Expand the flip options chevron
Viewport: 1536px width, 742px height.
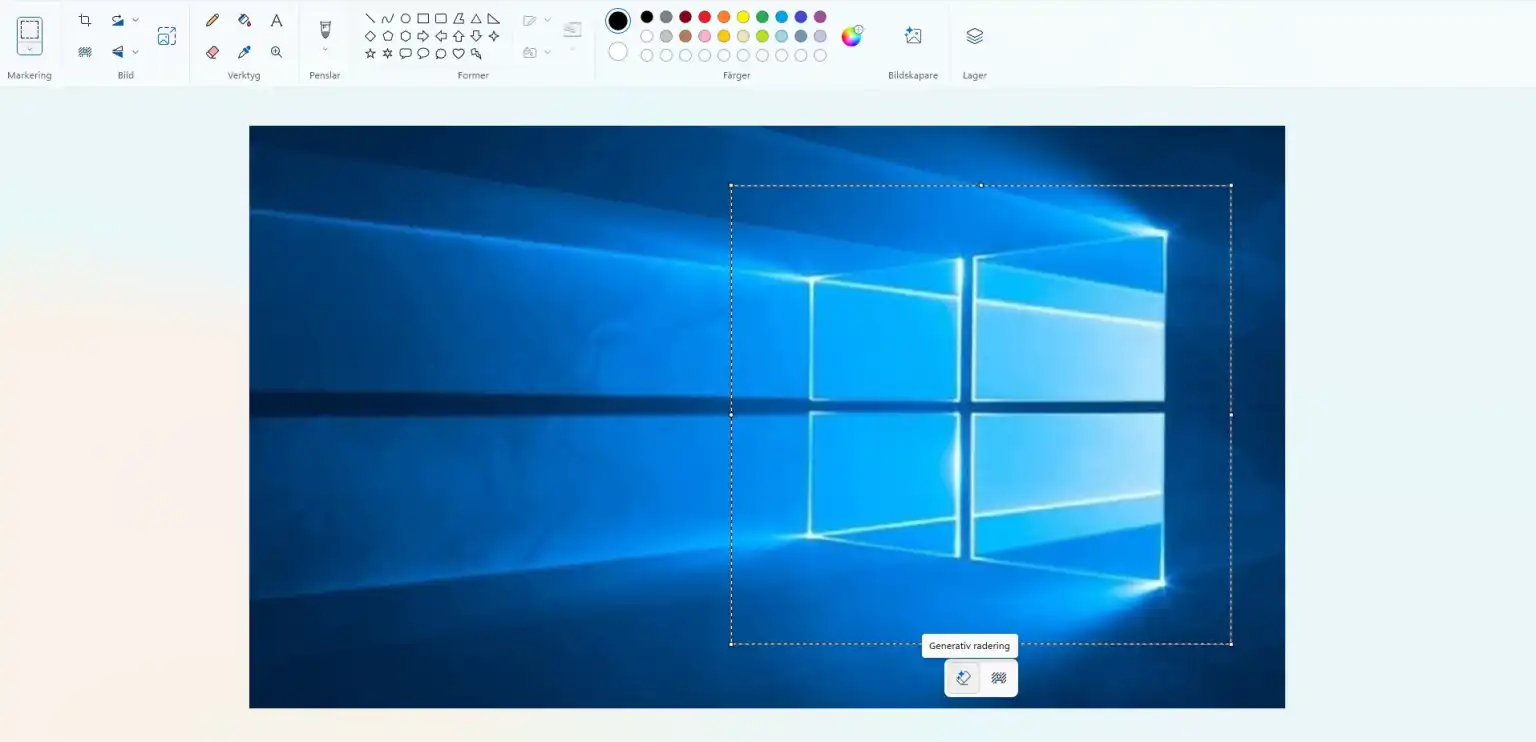tap(136, 52)
